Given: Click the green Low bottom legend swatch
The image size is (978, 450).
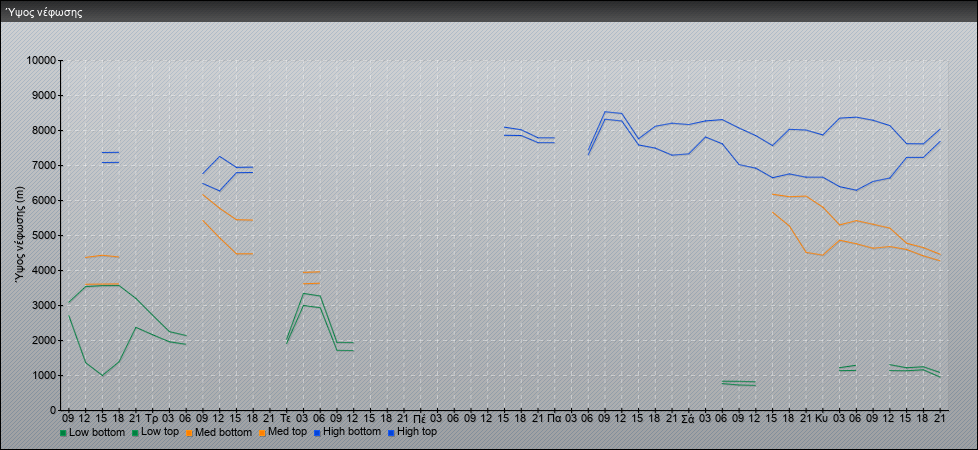Looking at the screenshot, I should 63,433.
